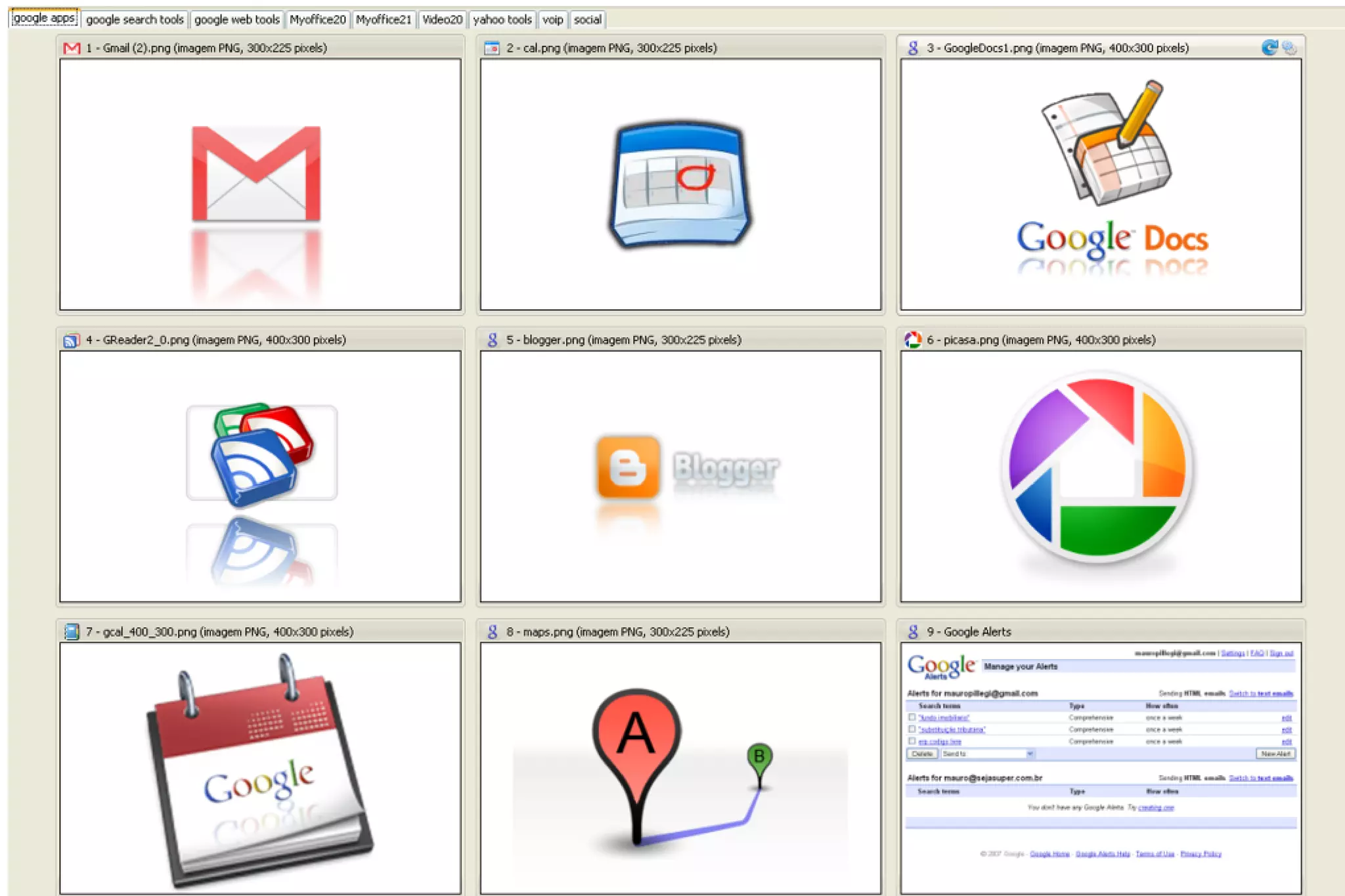Click the Gmail favicon in thumbnail 1 header
The width and height of the screenshot is (1345, 896).
pos(72,48)
